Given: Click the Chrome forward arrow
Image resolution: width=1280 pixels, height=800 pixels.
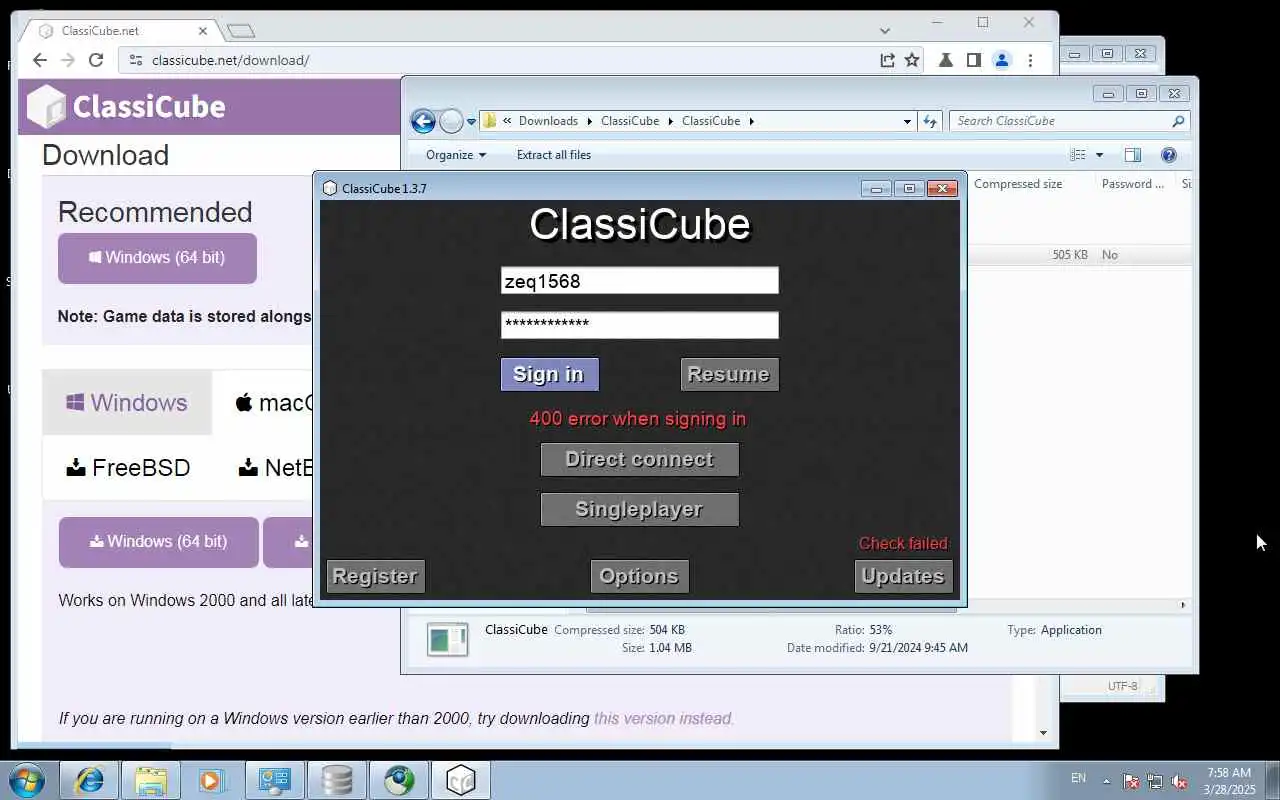Looking at the screenshot, I should click(x=68, y=60).
